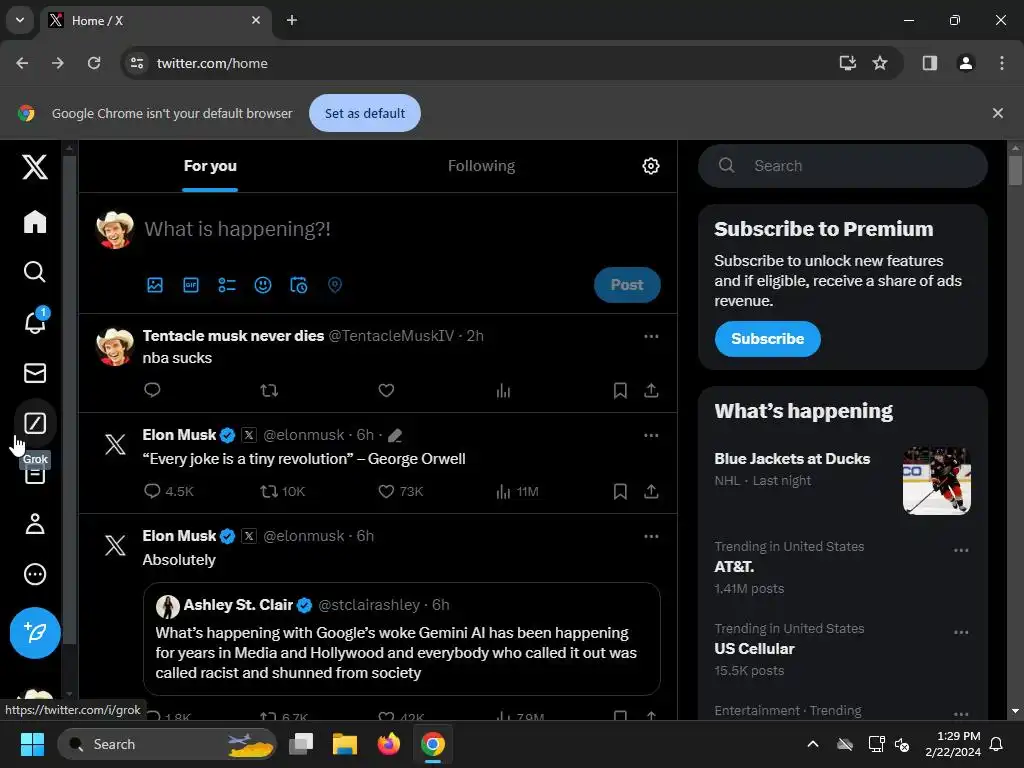Go to Home in the sidebar
Image resolution: width=1024 pixels, height=768 pixels.
tap(35, 221)
